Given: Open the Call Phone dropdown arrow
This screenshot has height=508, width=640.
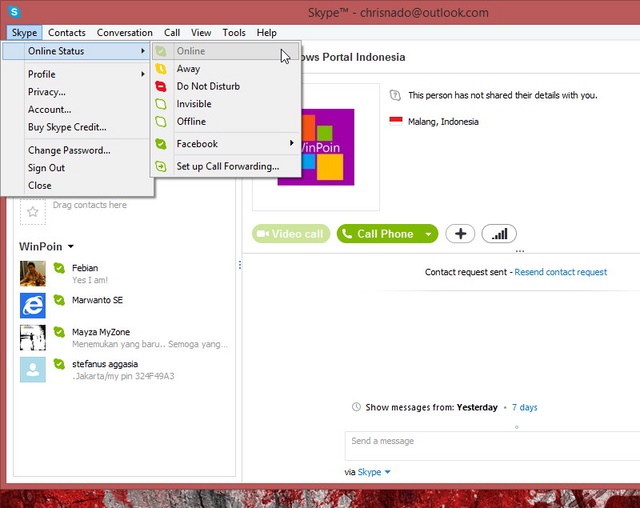Looking at the screenshot, I should click(x=428, y=234).
